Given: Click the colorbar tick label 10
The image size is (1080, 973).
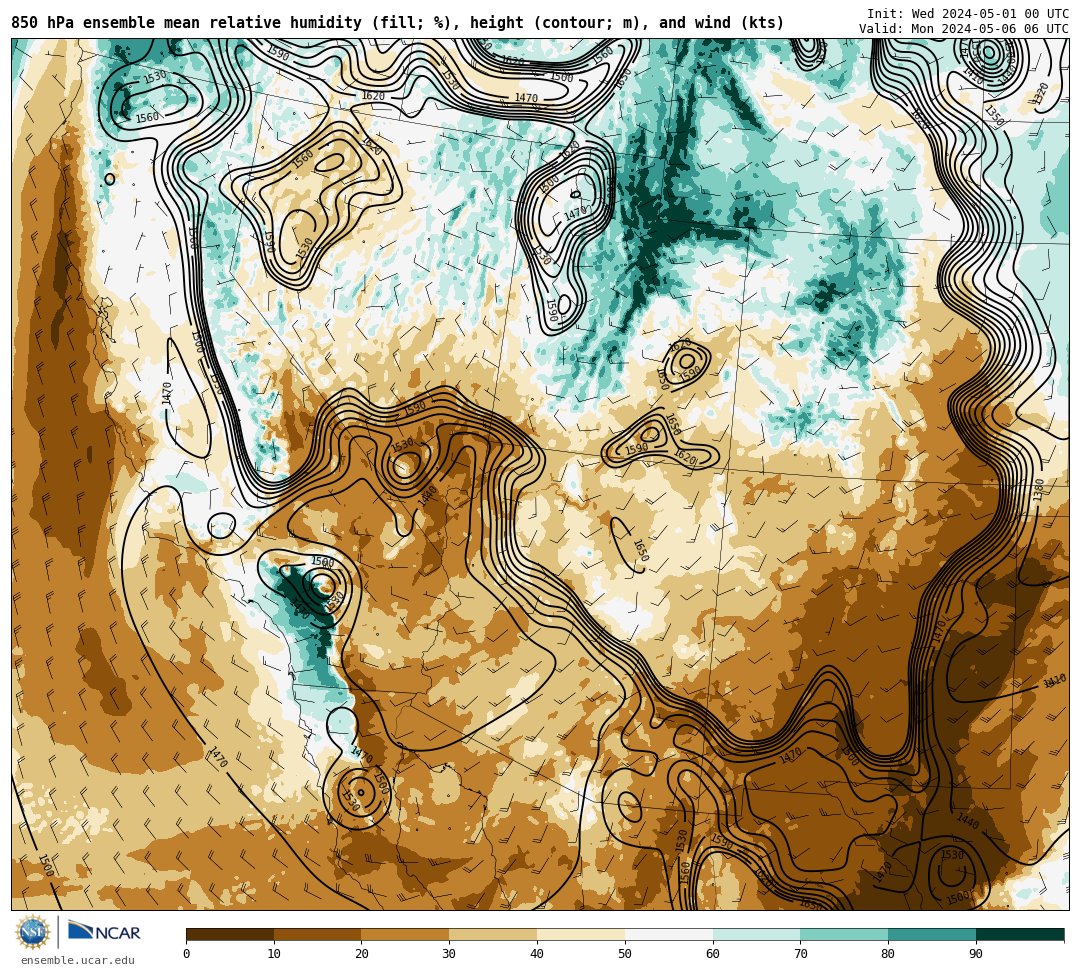Looking at the screenshot, I should 274,954.
